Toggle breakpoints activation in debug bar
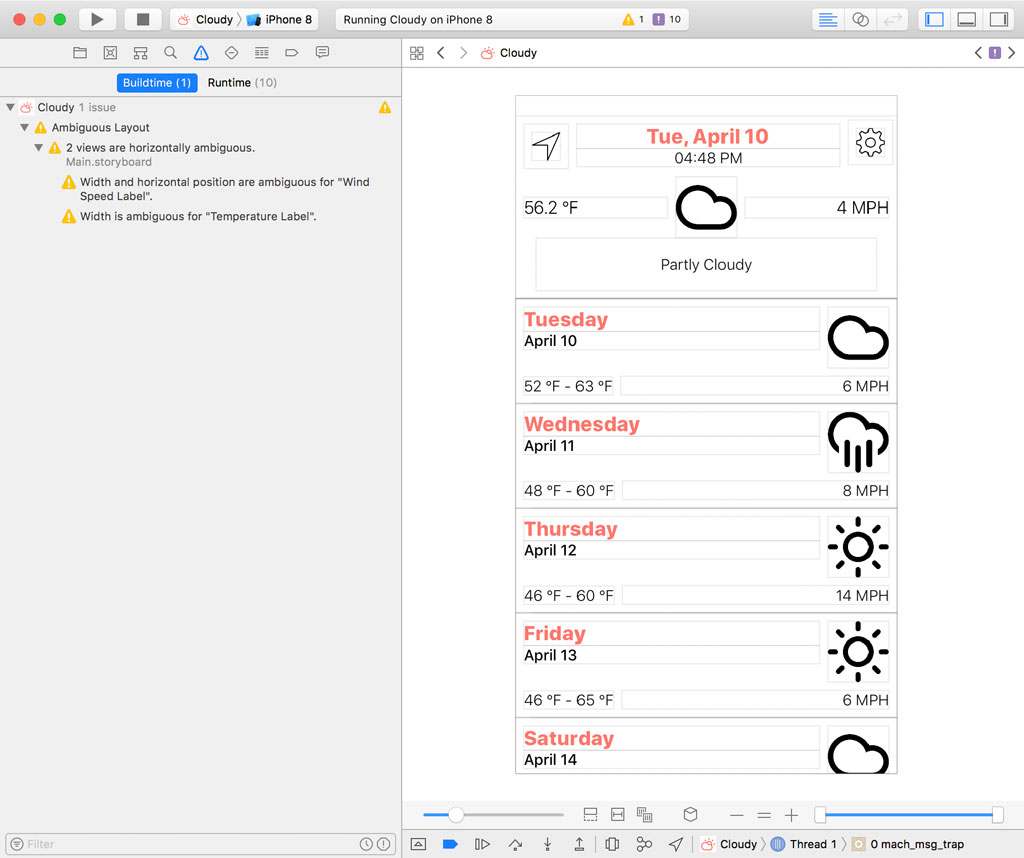 pyautogui.click(x=449, y=844)
